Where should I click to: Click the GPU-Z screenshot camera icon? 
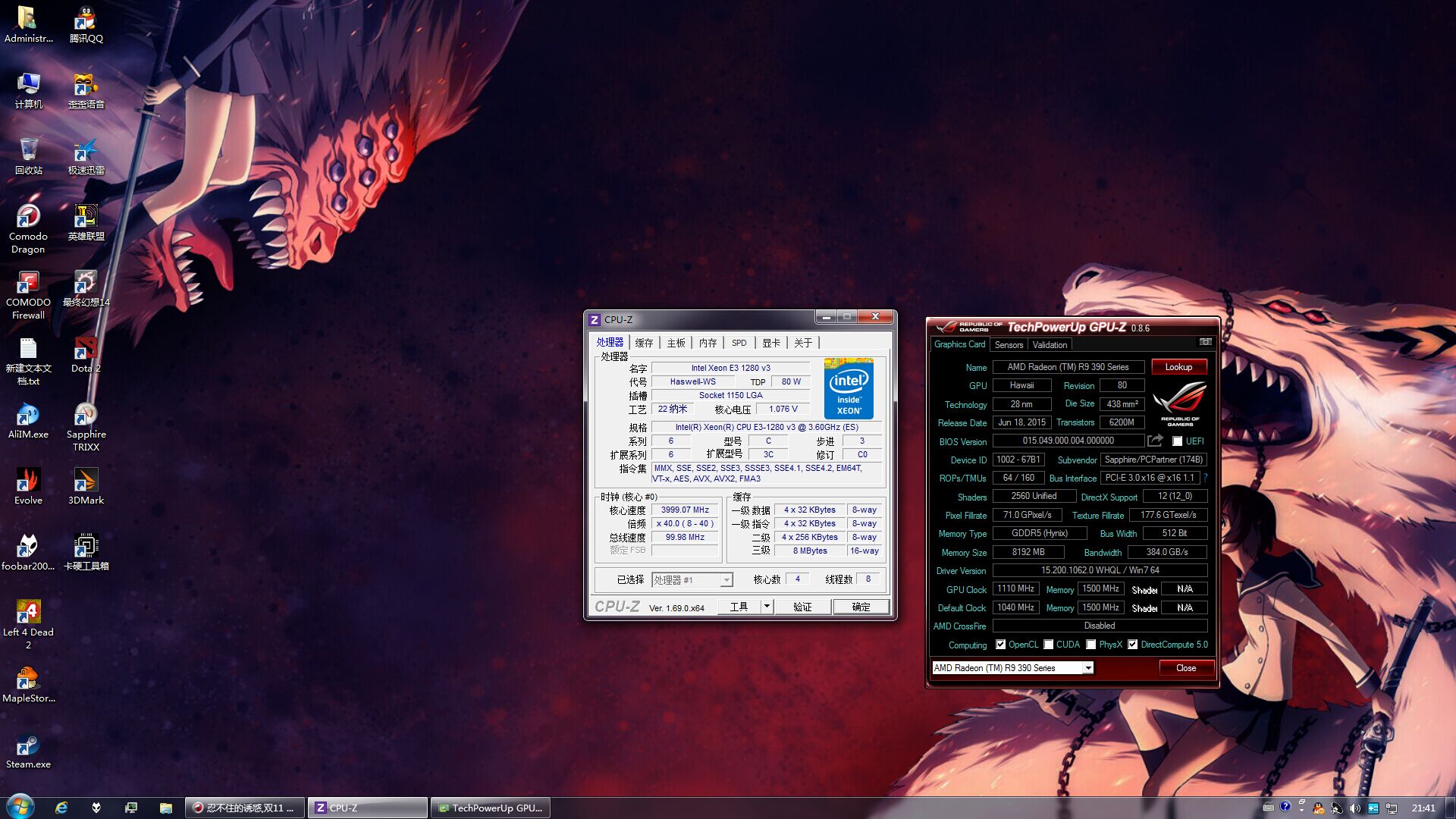point(1205,342)
